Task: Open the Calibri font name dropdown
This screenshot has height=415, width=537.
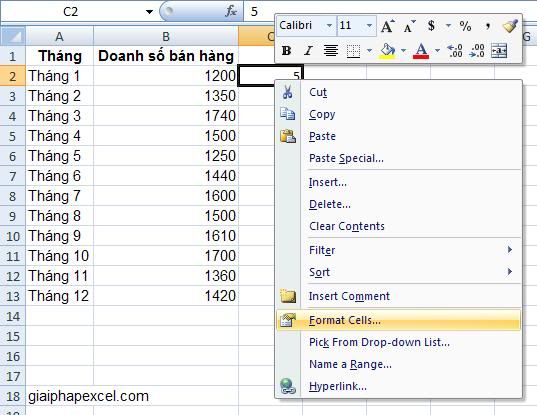Action: [329, 26]
